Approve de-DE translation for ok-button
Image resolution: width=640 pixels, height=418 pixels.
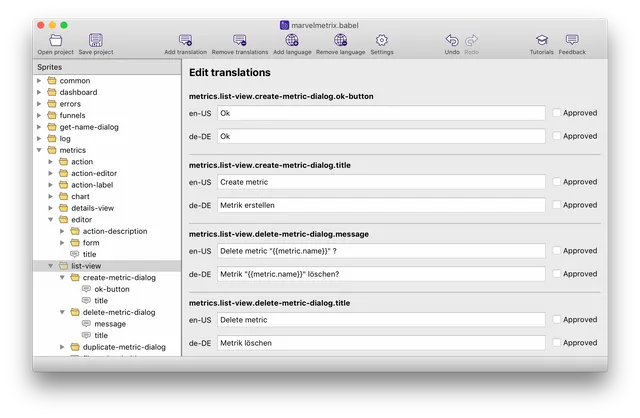click(x=556, y=136)
